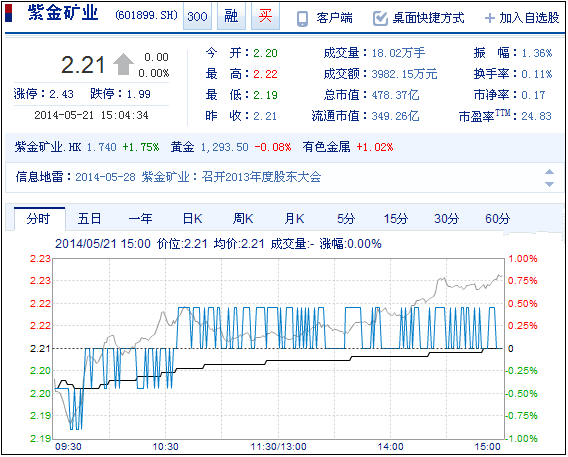This screenshot has height=457, width=568.
Task: Click 市盈率 TTM value 24.83
Action: click(536, 116)
